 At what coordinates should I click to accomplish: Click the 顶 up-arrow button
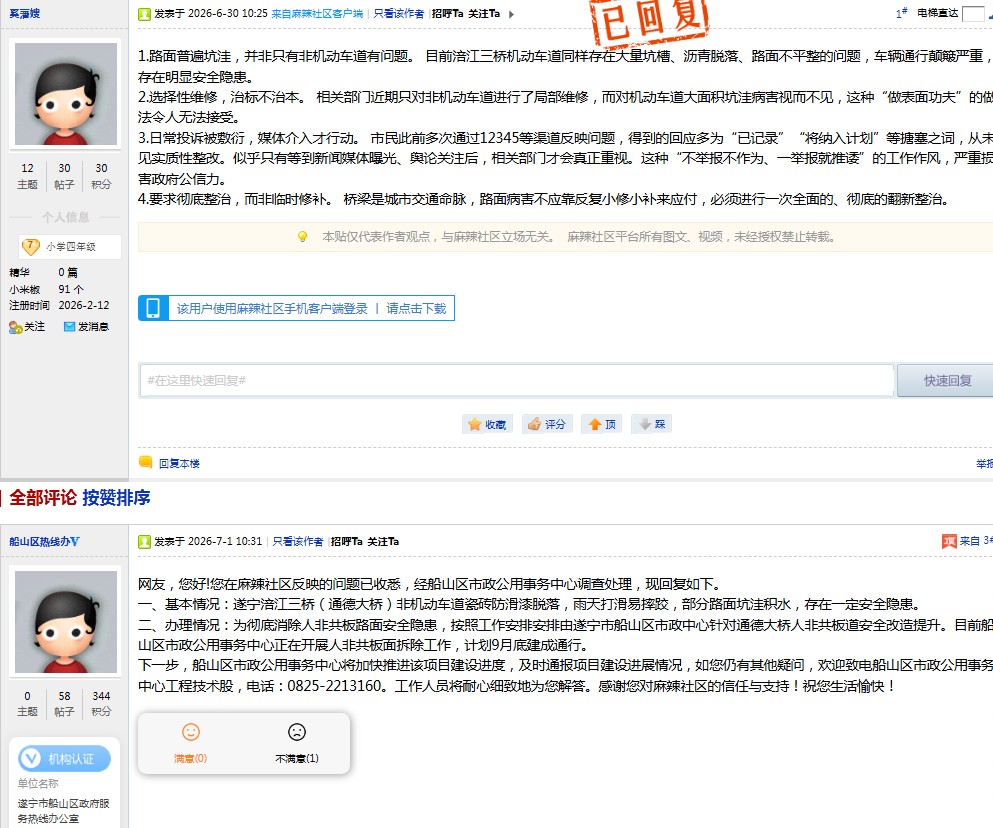coord(602,424)
